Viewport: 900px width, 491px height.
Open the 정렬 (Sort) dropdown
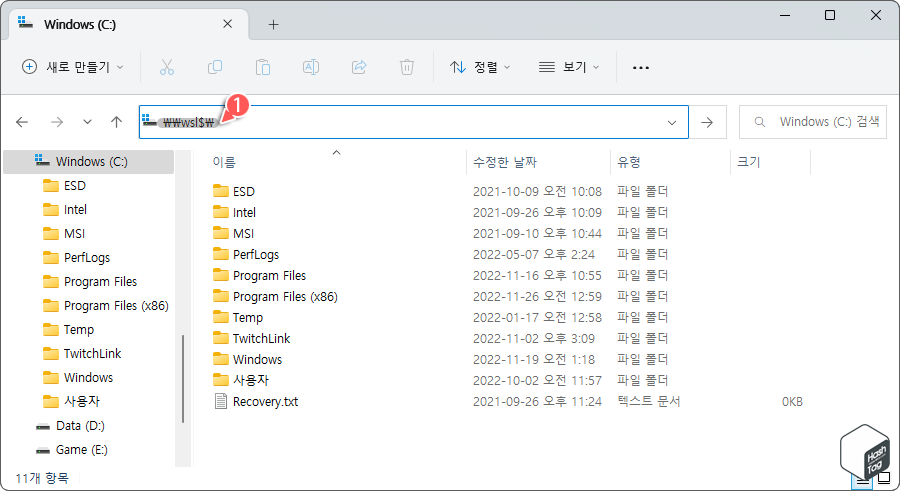[480, 67]
